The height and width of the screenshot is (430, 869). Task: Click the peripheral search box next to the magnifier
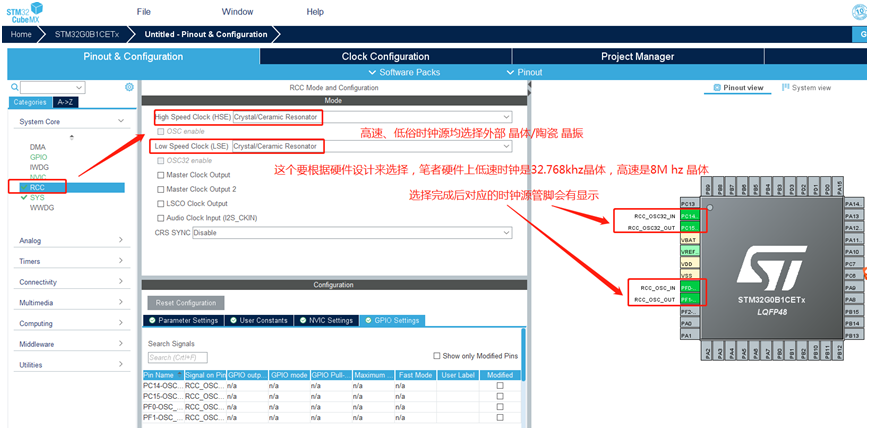coord(53,87)
